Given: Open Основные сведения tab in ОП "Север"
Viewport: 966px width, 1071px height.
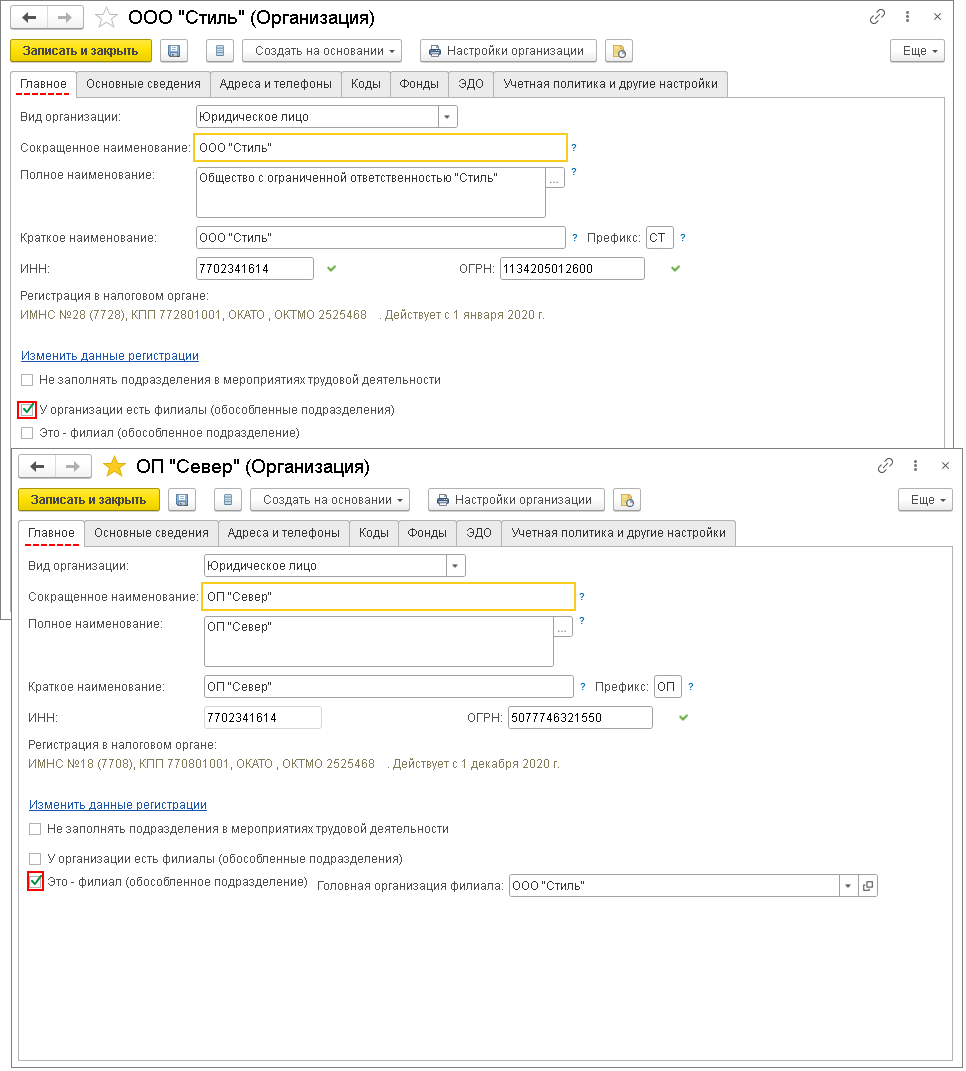Looking at the screenshot, I should [x=152, y=533].
